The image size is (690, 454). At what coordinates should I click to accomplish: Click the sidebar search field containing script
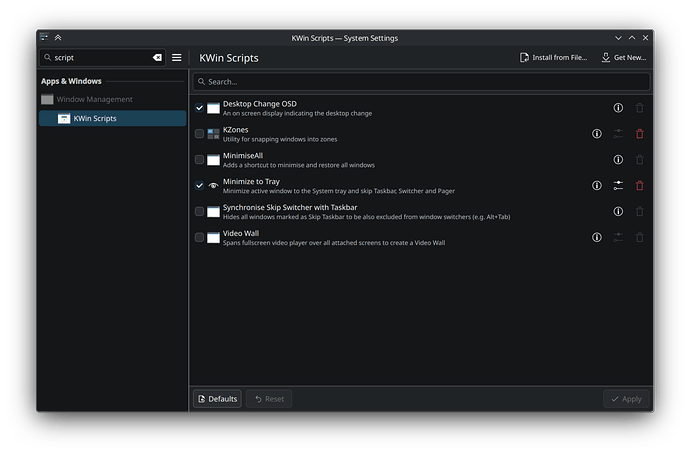pos(102,58)
